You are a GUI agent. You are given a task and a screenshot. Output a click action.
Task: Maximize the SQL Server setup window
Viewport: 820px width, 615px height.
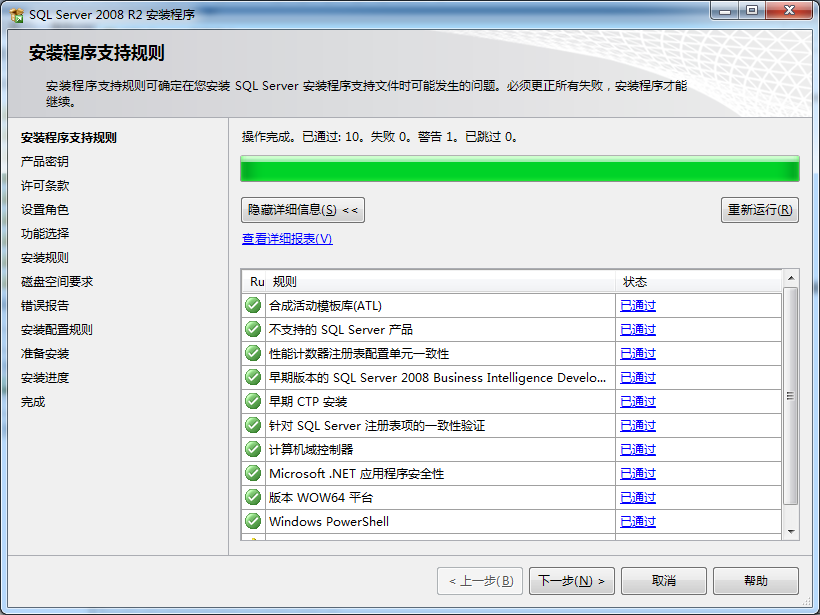coord(752,10)
